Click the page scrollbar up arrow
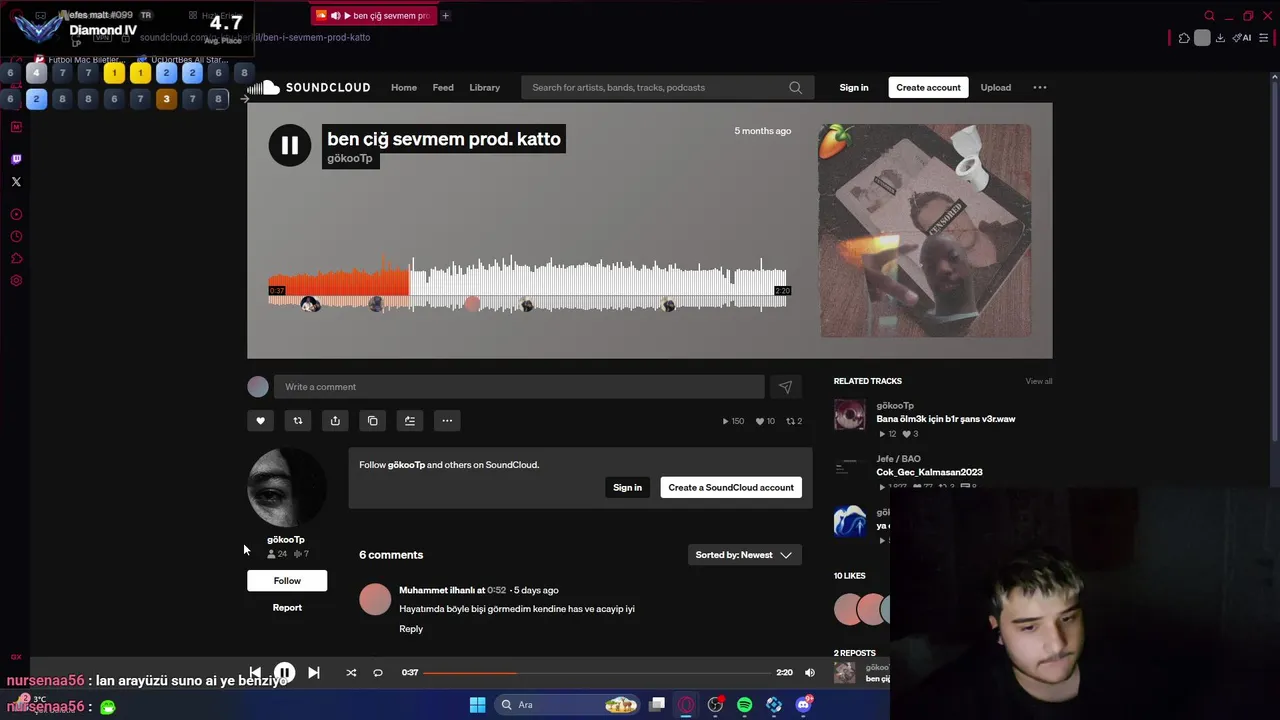1280x720 pixels. click(x=1274, y=78)
